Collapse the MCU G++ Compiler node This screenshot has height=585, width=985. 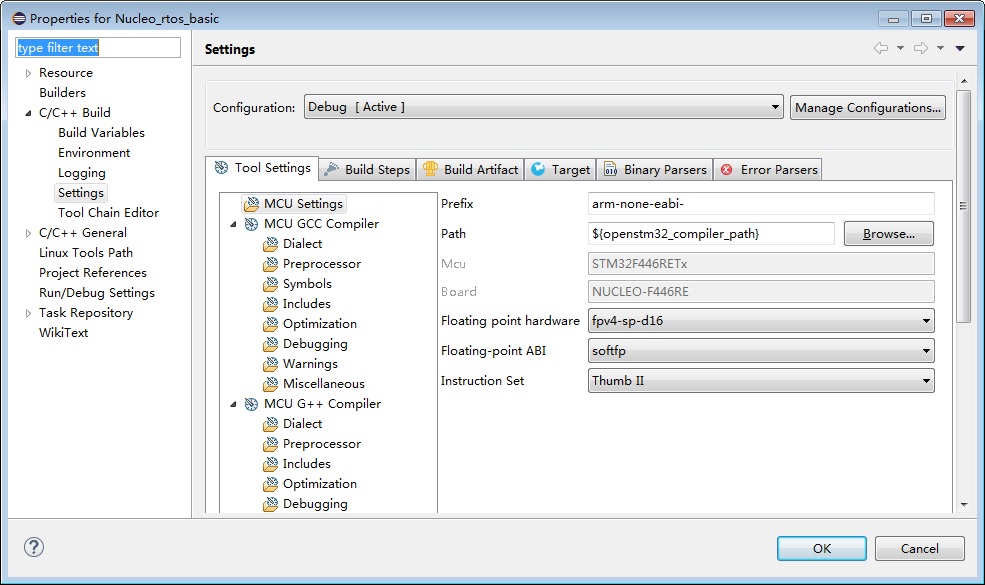point(233,404)
